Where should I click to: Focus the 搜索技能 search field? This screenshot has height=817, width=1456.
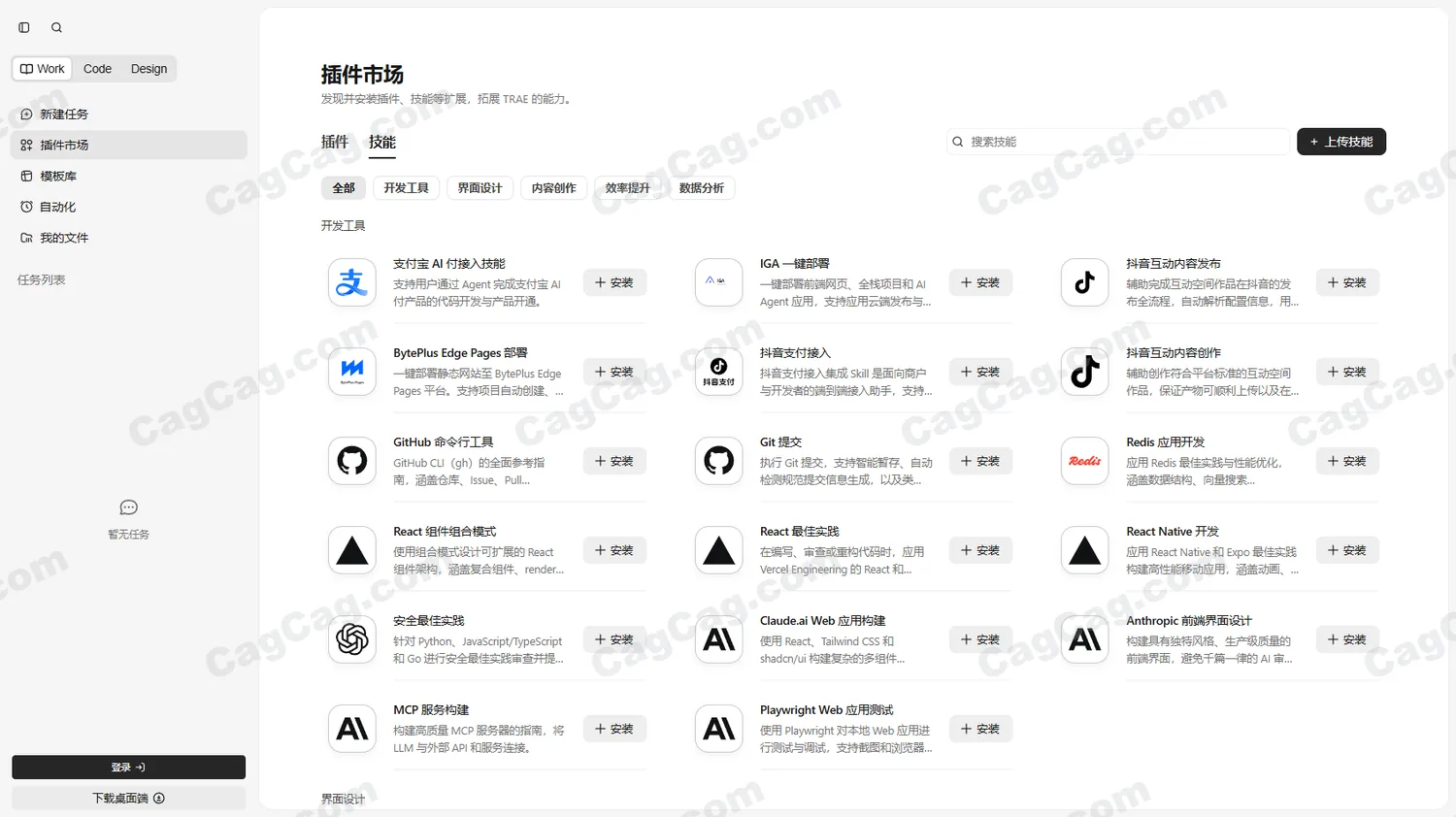point(1118,142)
